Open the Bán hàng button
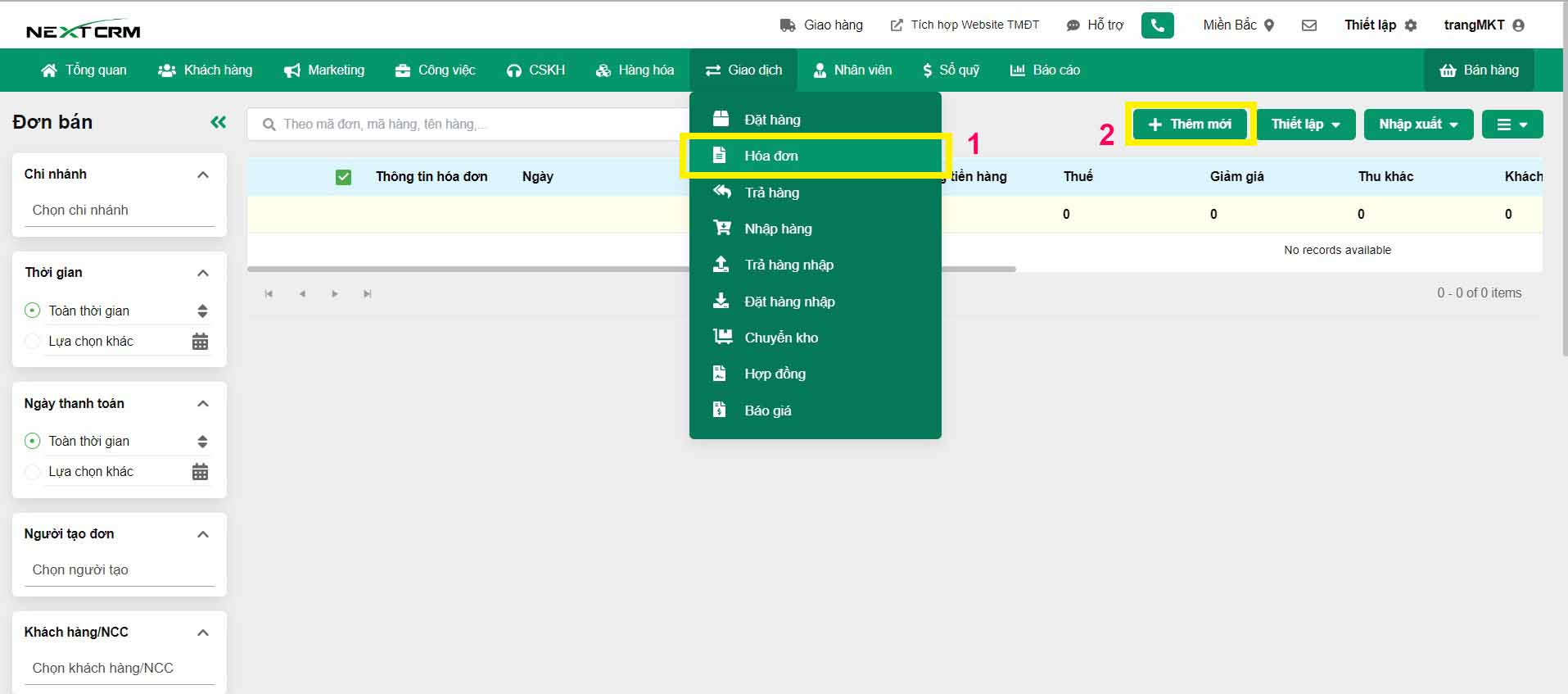This screenshot has width=1568, height=694. [x=1479, y=70]
